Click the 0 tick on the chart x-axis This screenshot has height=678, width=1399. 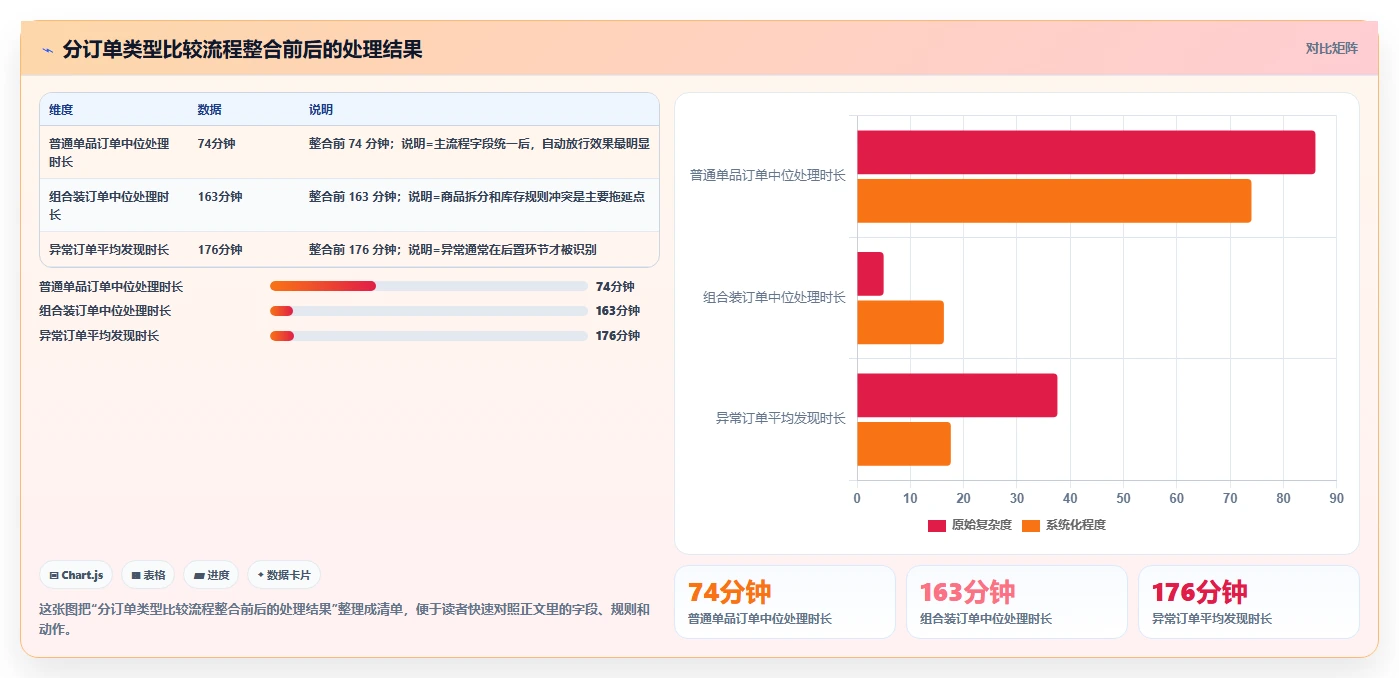click(857, 498)
